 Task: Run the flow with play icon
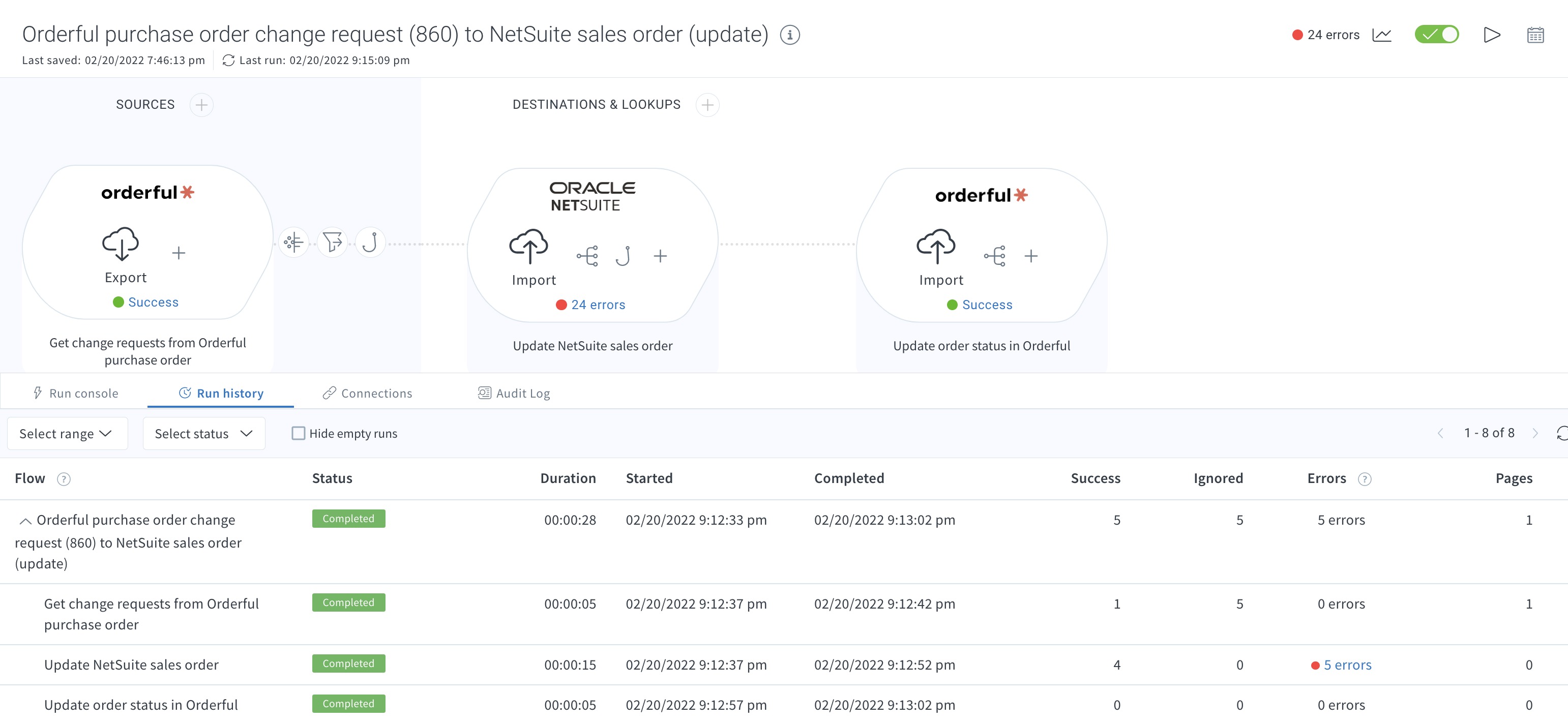coord(1491,35)
